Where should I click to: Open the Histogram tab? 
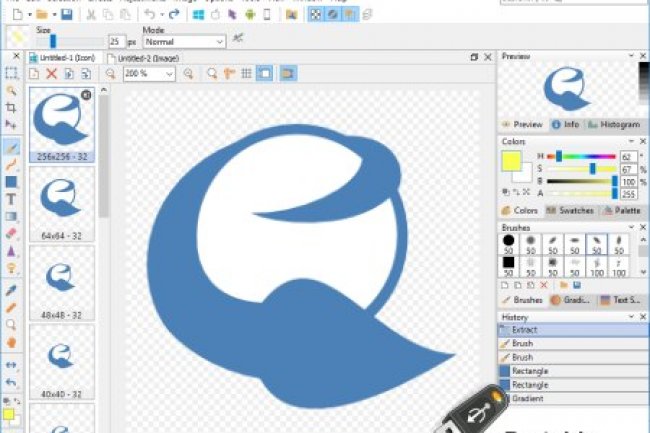[x=614, y=124]
